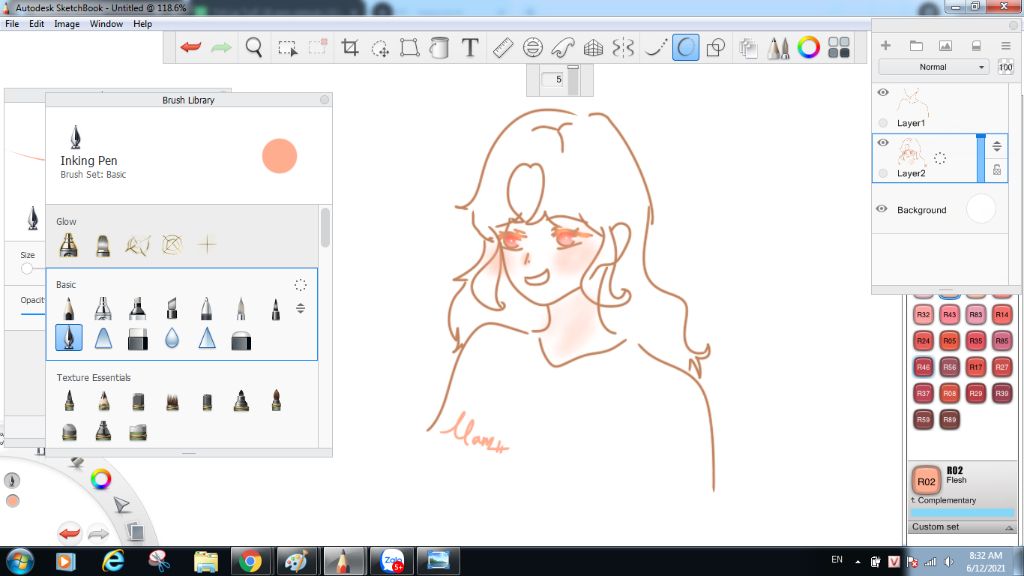
Task: Toggle the Symmetry tool
Action: pyautogui.click(x=624, y=48)
